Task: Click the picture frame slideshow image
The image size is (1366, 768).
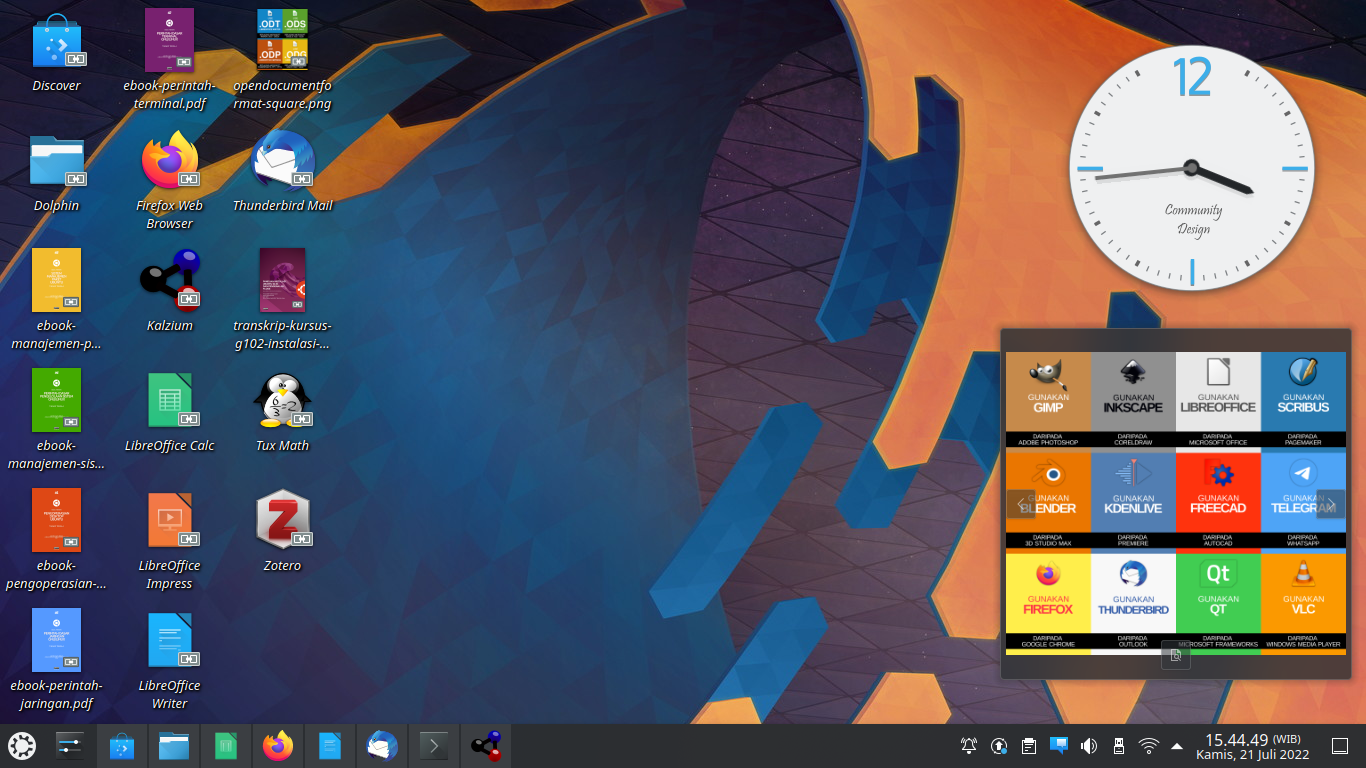Action: pos(1176,503)
